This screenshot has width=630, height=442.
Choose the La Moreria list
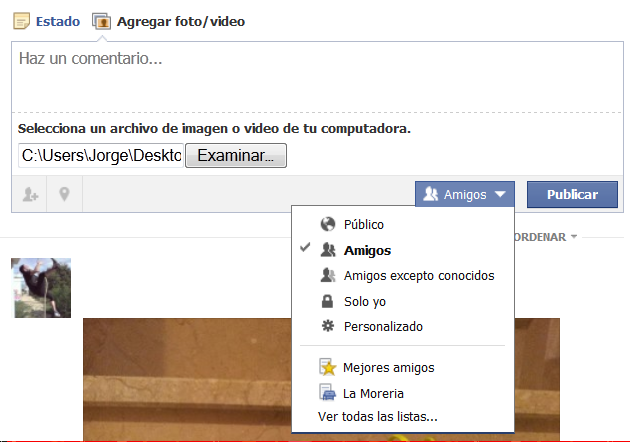coord(403,393)
